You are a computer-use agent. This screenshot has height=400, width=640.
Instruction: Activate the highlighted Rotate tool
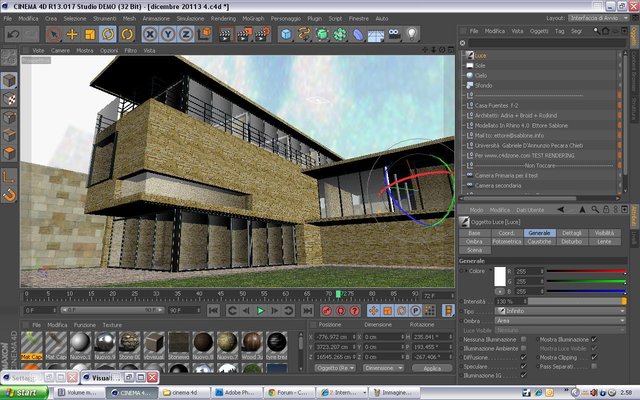coord(108,34)
